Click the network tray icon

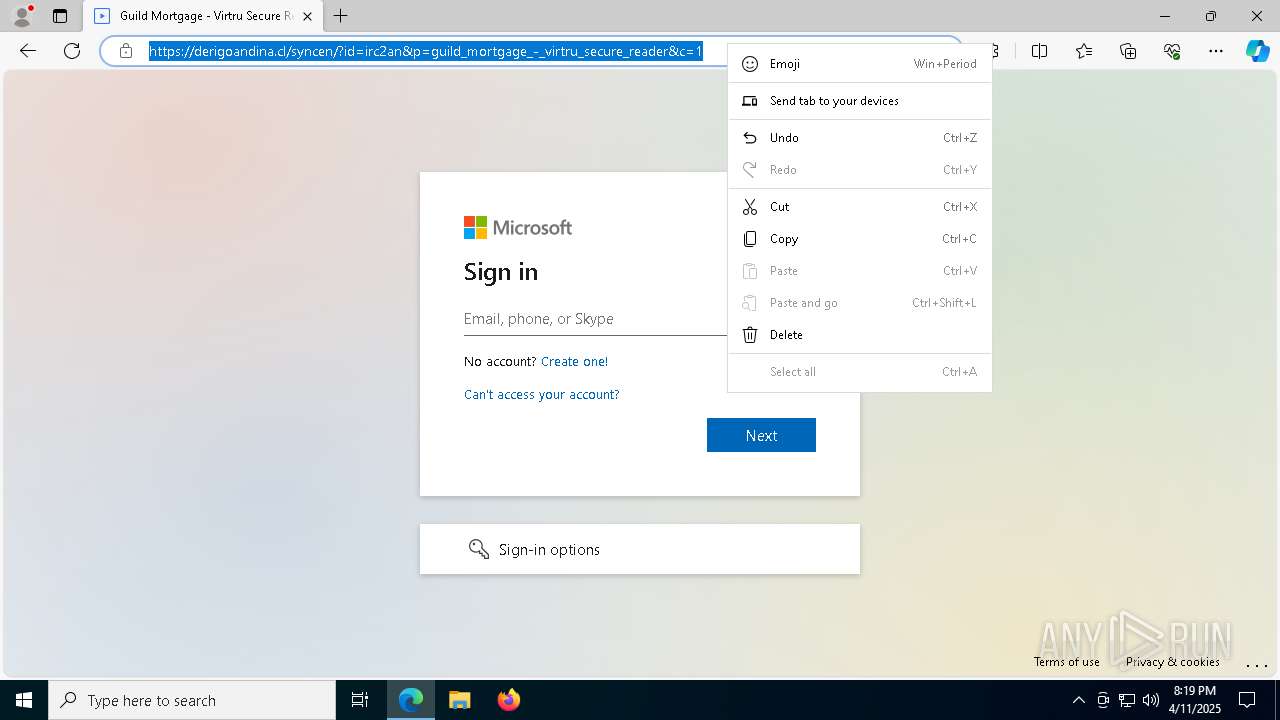tap(1127, 700)
